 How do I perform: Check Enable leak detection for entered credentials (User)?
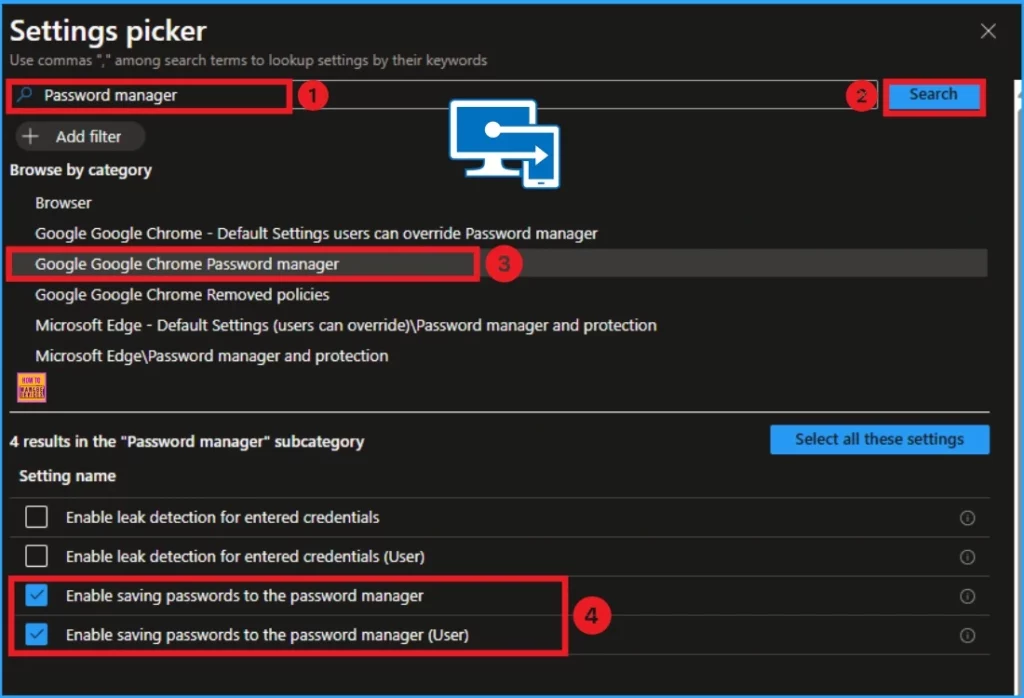point(37,556)
